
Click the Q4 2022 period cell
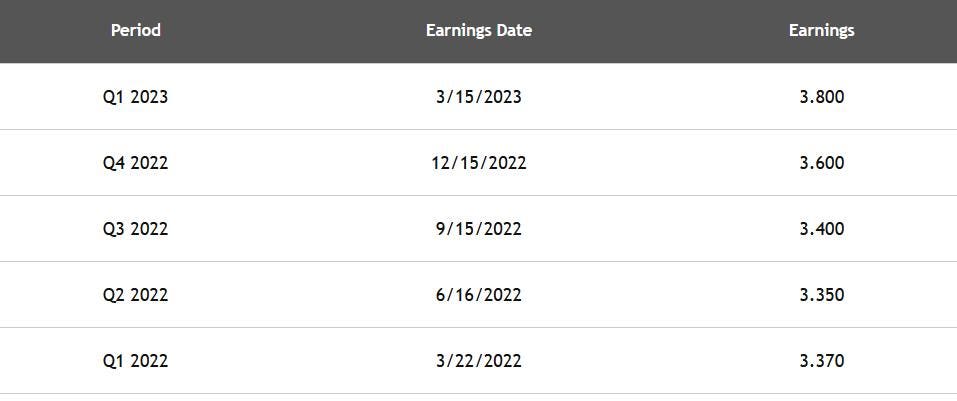[135, 163]
